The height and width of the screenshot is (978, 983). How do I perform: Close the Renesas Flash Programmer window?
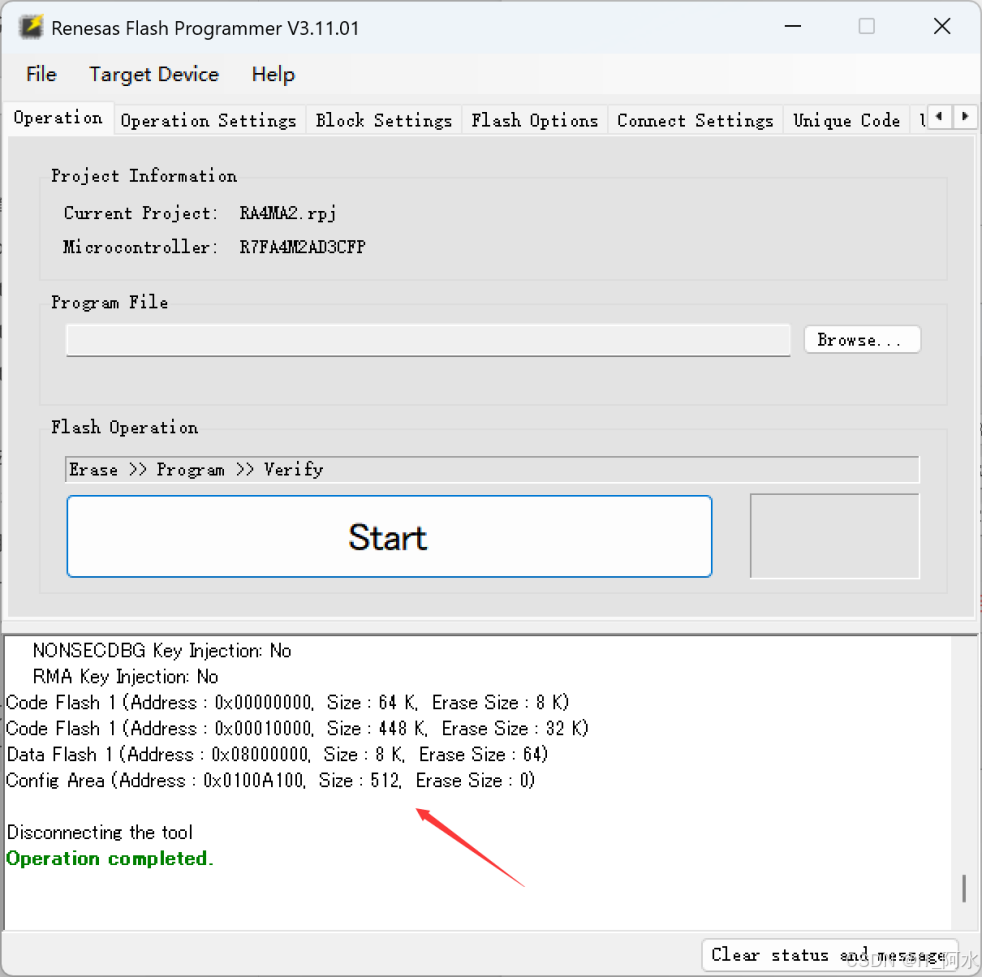click(942, 26)
